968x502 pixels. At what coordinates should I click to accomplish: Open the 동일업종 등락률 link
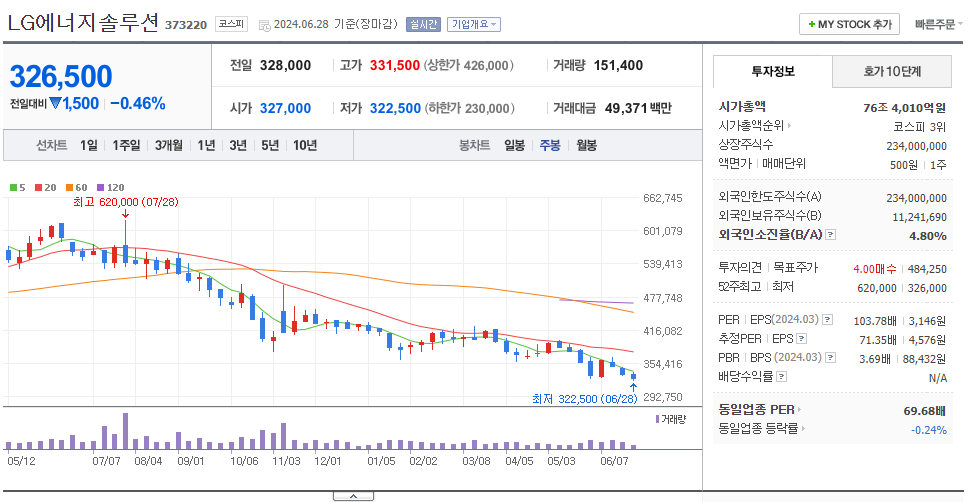tap(758, 428)
